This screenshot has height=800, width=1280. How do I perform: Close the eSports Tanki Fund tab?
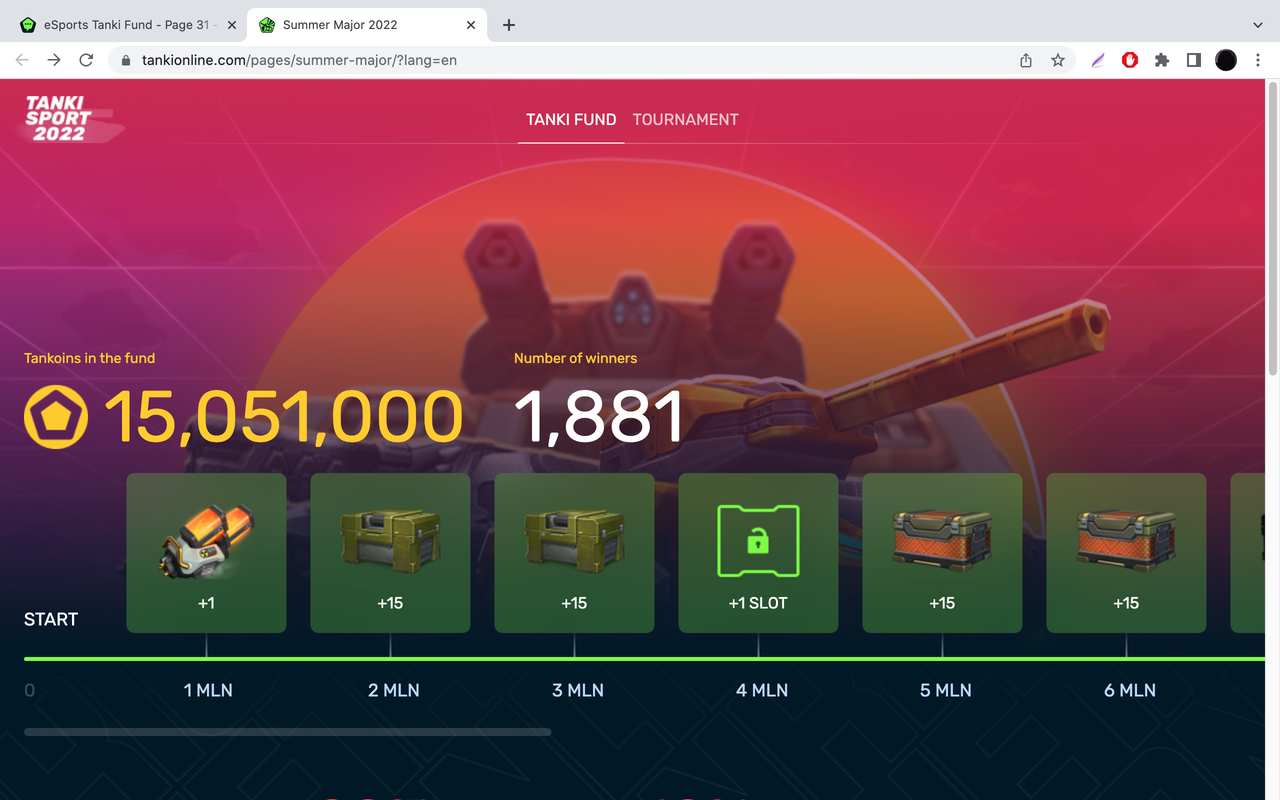click(x=232, y=25)
